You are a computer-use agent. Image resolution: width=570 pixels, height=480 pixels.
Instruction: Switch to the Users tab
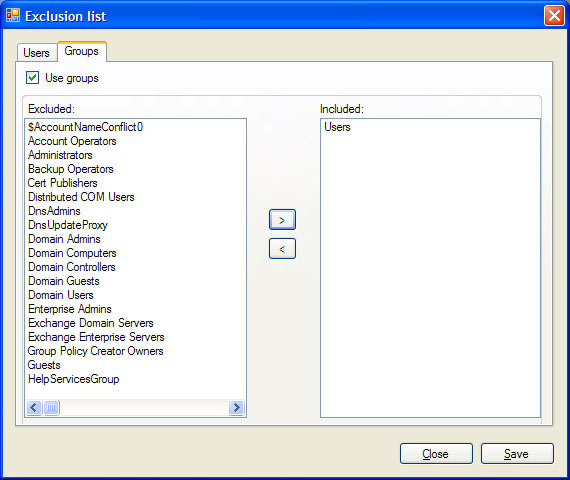tap(36, 53)
